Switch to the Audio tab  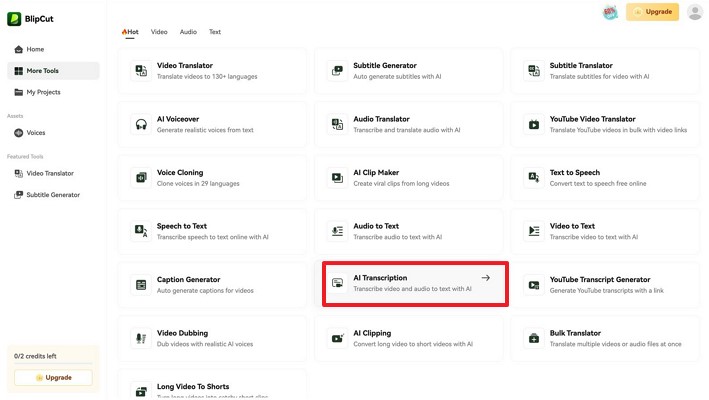tap(188, 32)
